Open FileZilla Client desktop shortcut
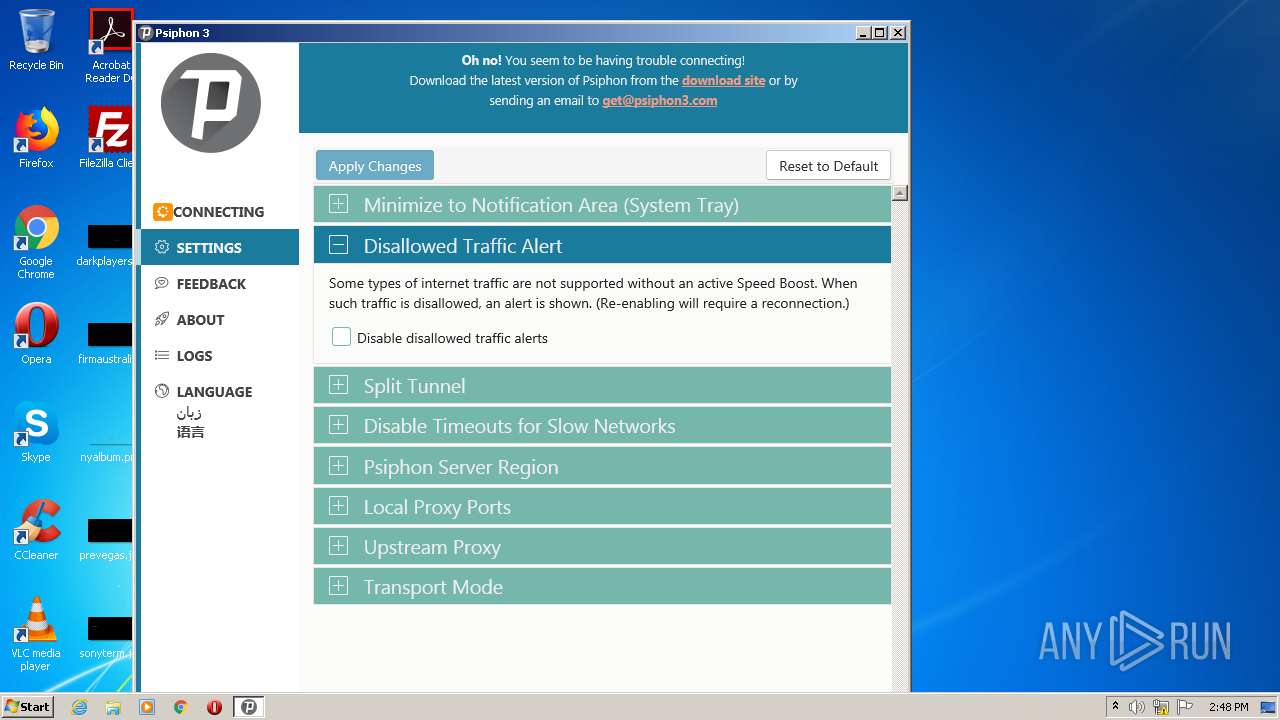This screenshot has height=720, width=1280. pyautogui.click(x=108, y=138)
